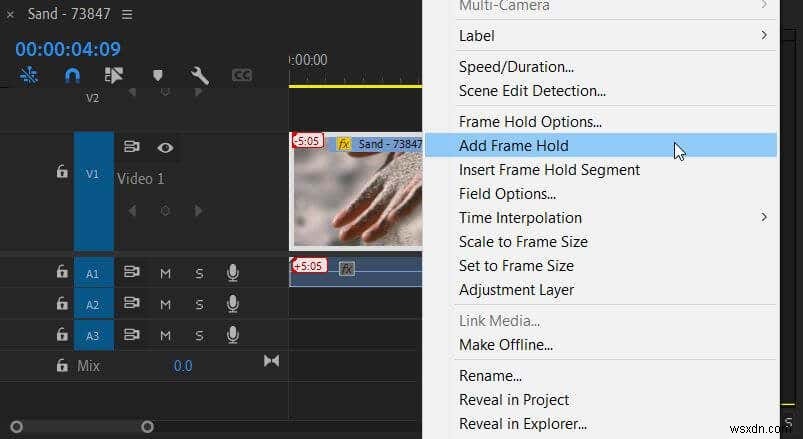Toggle Mix track lock
Viewport: 803px width, 439px height.
(x=62, y=366)
